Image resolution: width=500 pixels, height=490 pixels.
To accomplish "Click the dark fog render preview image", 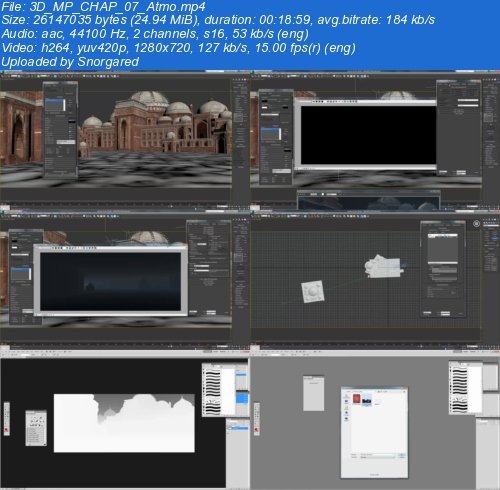I will click(x=110, y=282).
